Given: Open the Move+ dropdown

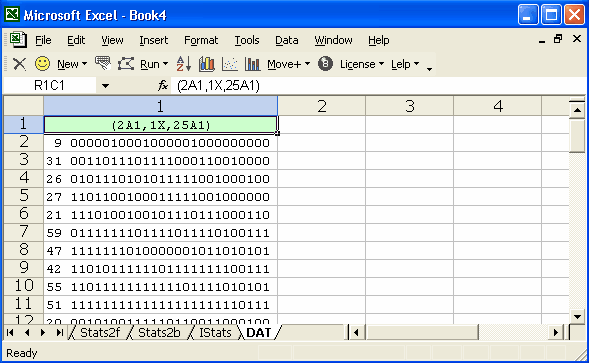Looking at the screenshot, I should pyautogui.click(x=288, y=64).
